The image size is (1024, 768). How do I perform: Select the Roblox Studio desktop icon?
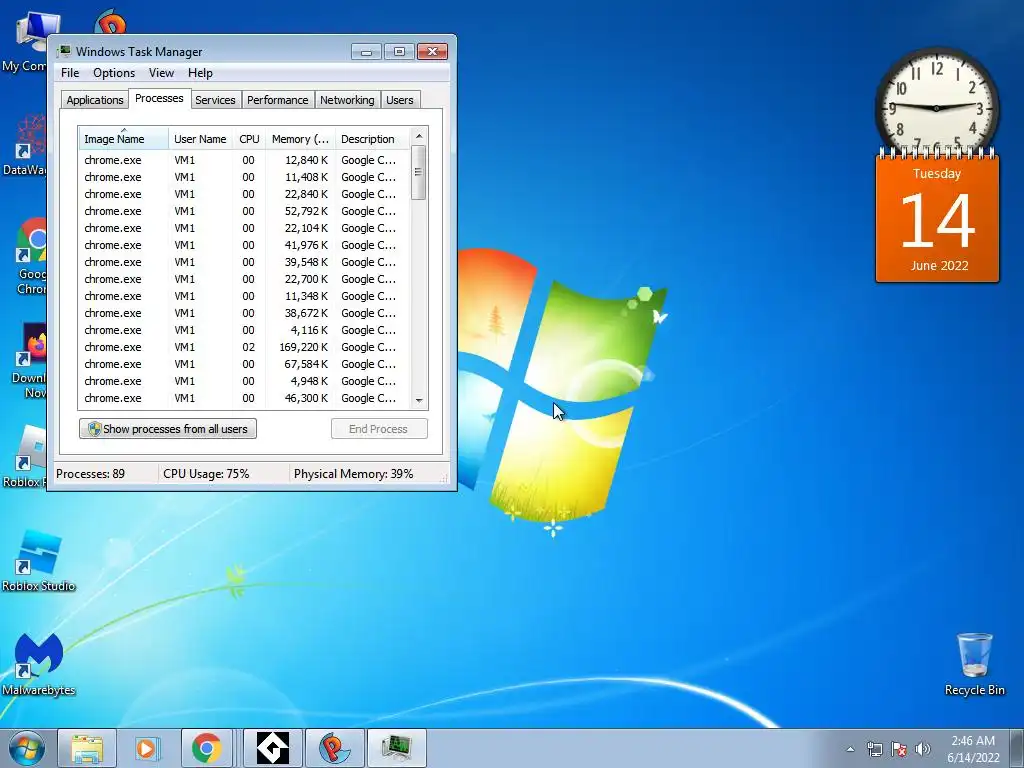pos(39,560)
